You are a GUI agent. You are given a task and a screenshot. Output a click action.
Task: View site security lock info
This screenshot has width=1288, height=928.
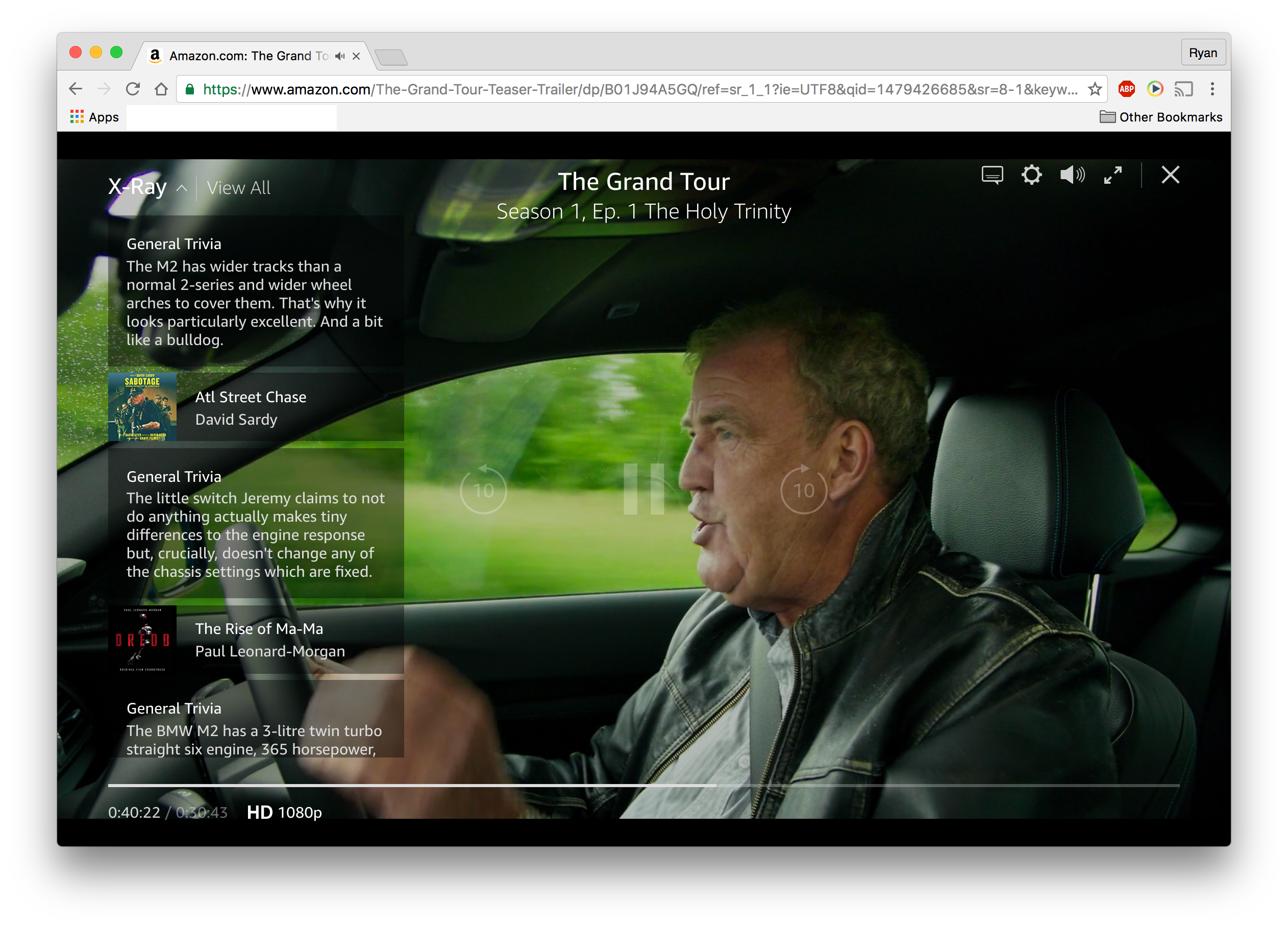coord(190,89)
